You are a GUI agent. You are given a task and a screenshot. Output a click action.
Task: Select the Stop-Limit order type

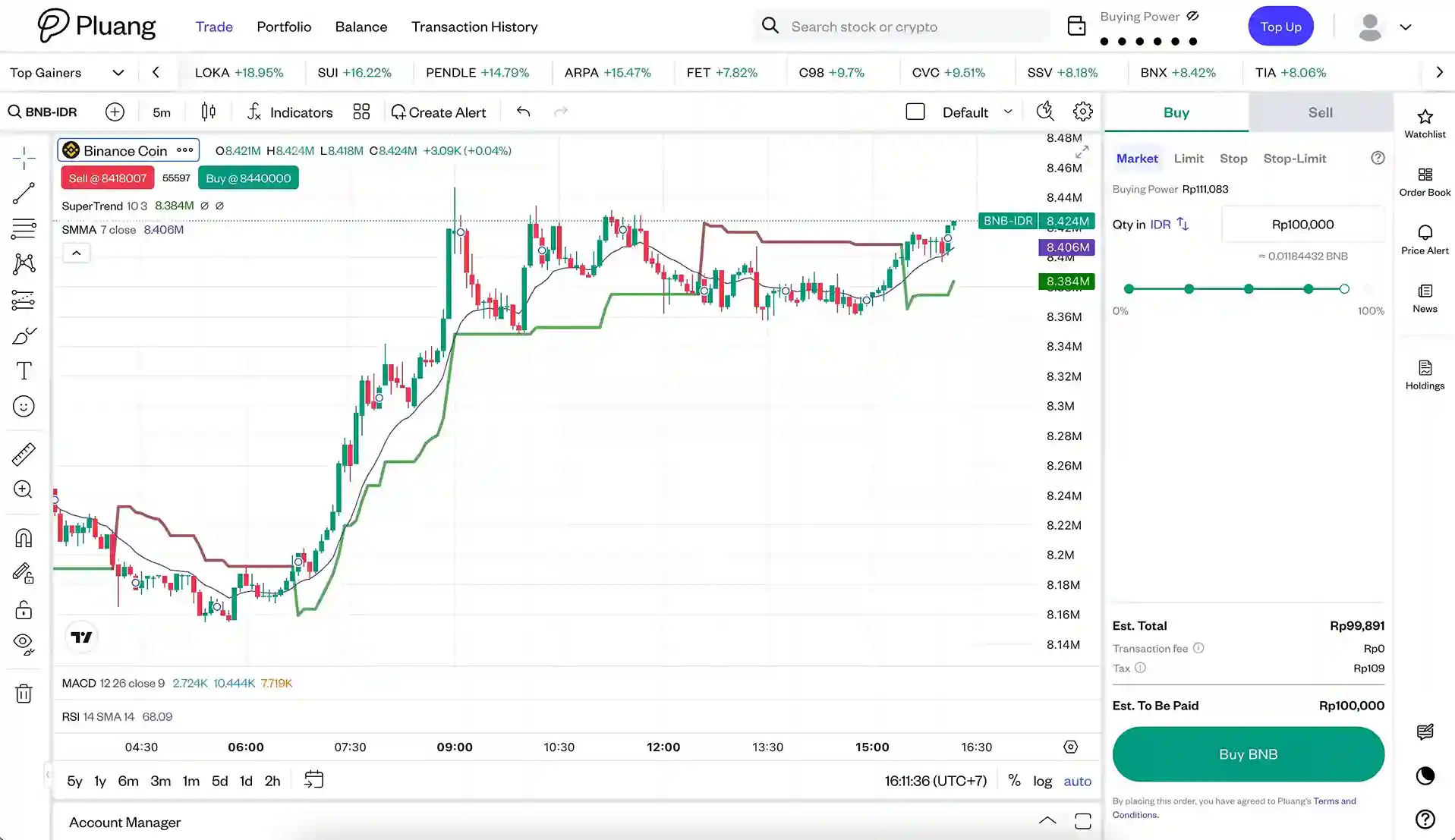1295,159
